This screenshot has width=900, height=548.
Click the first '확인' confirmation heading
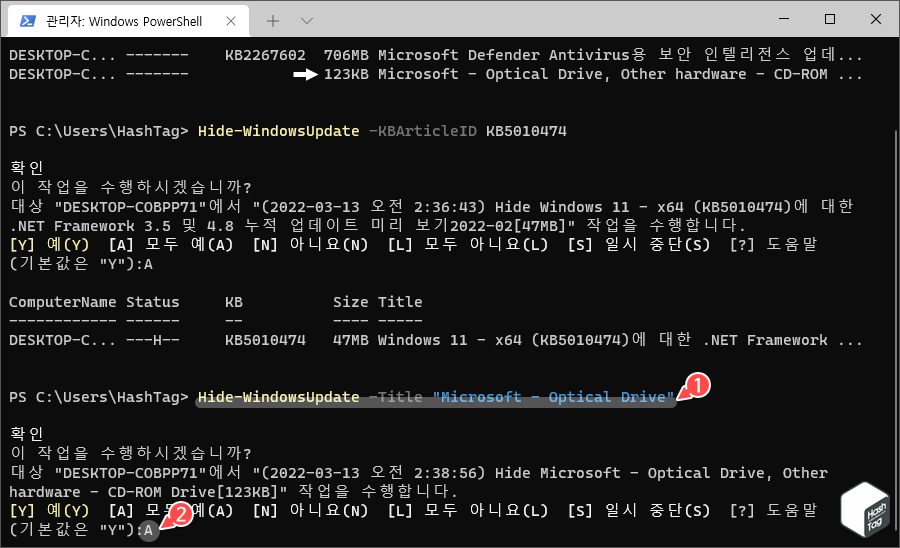(26, 168)
